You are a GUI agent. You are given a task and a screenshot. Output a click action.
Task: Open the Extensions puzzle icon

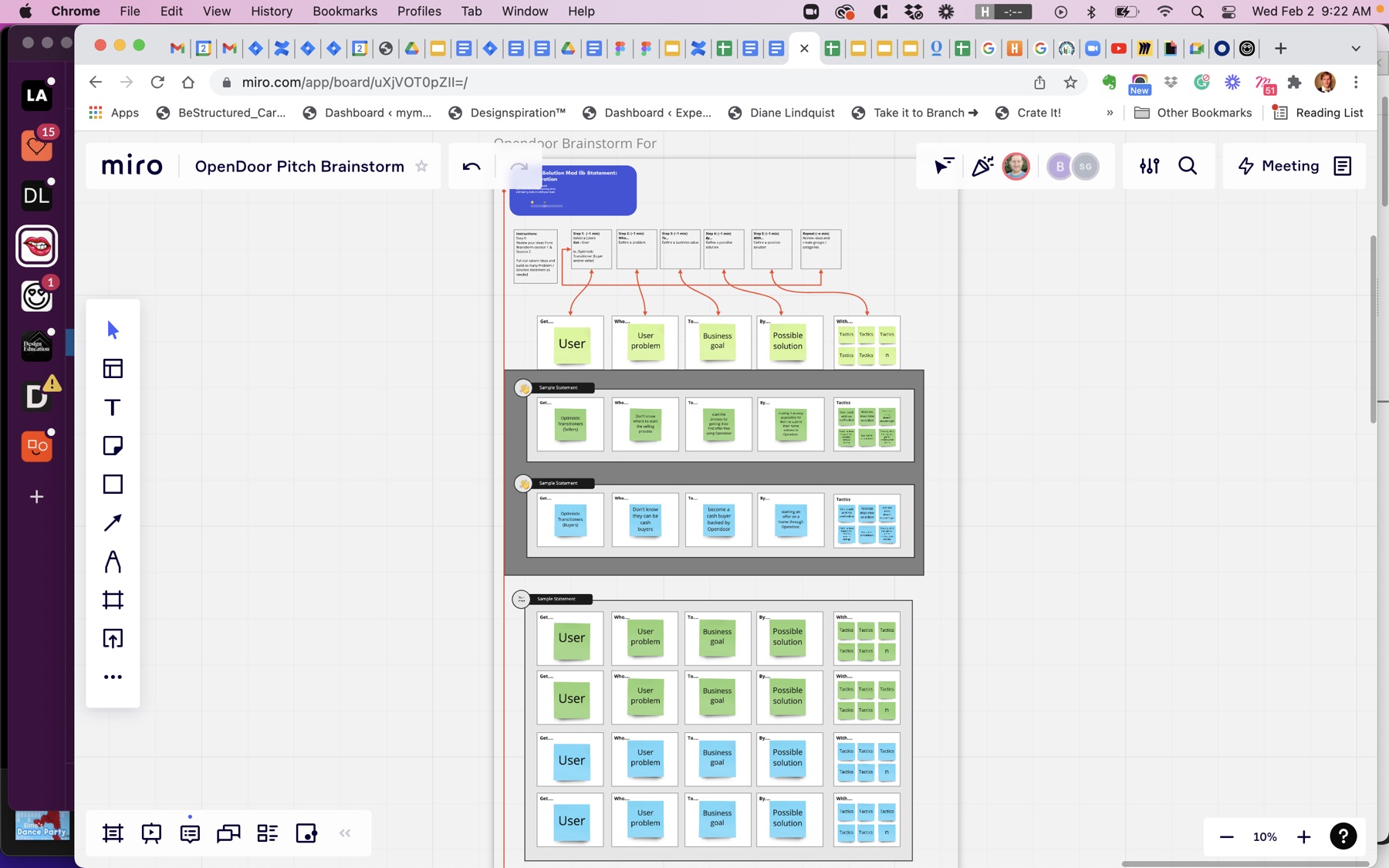pos(1294,82)
